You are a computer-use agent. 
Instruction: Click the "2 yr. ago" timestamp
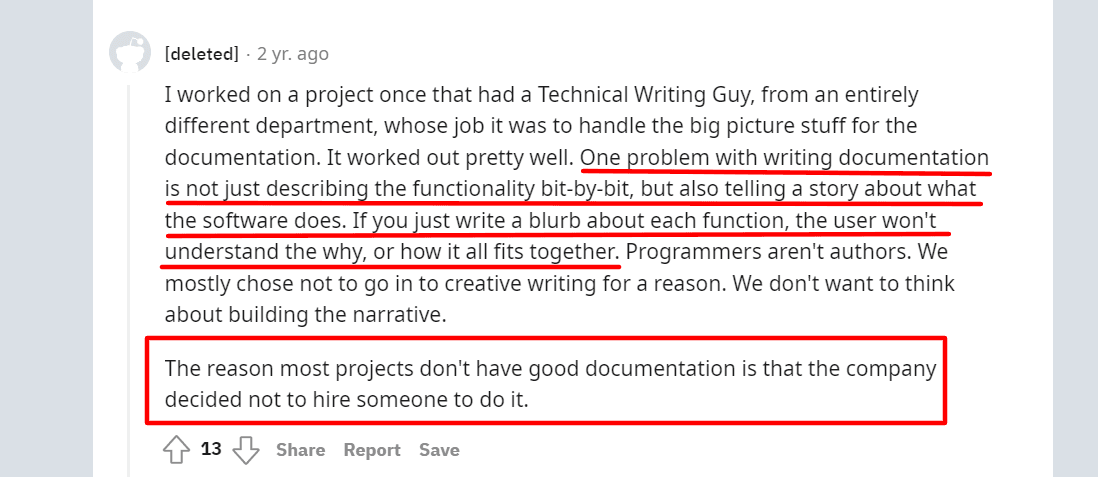tap(292, 54)
